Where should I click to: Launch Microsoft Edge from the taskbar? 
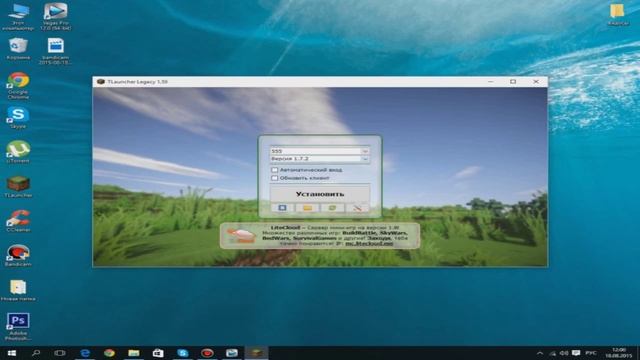[x=85, y=353]
